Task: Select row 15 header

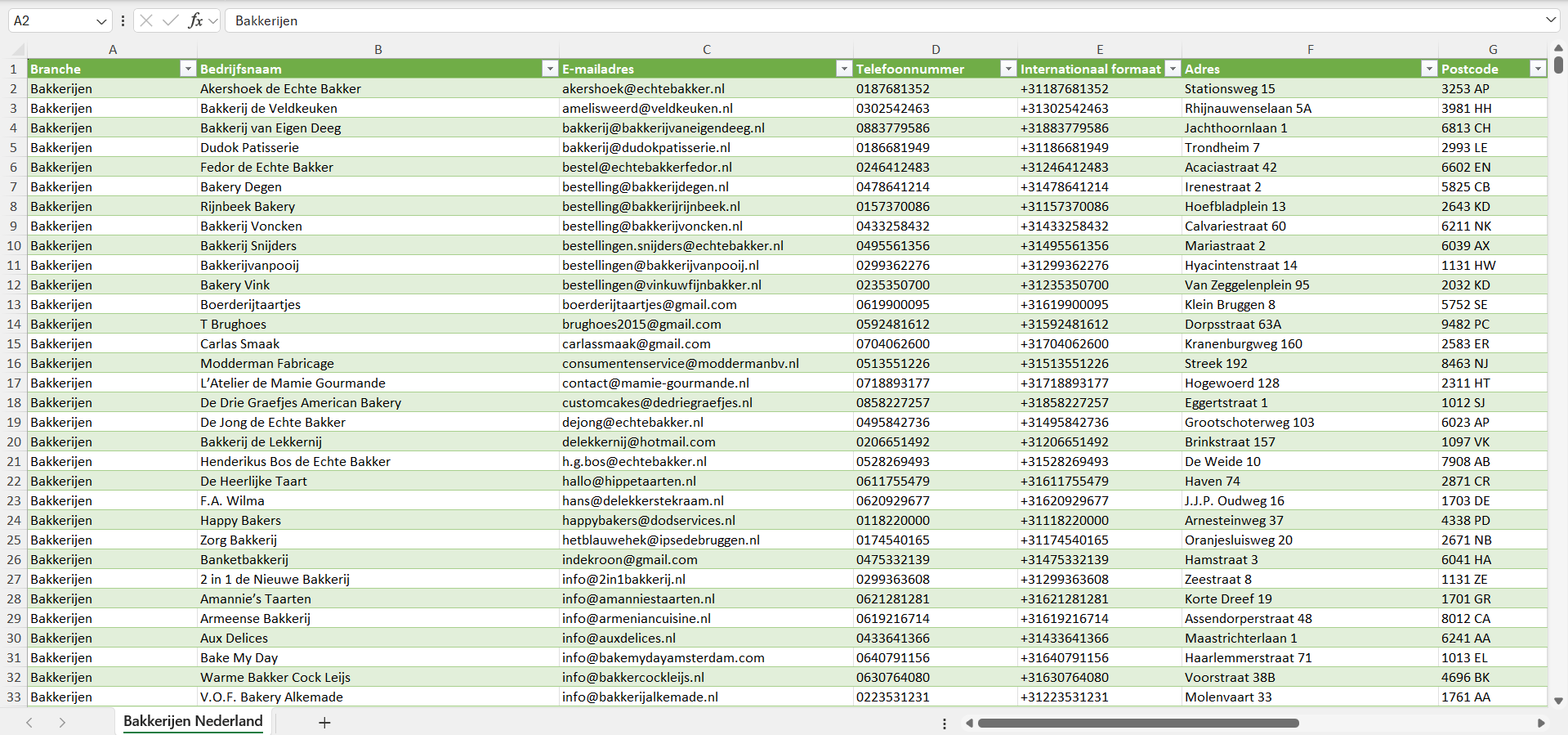Action: point(14,344)
